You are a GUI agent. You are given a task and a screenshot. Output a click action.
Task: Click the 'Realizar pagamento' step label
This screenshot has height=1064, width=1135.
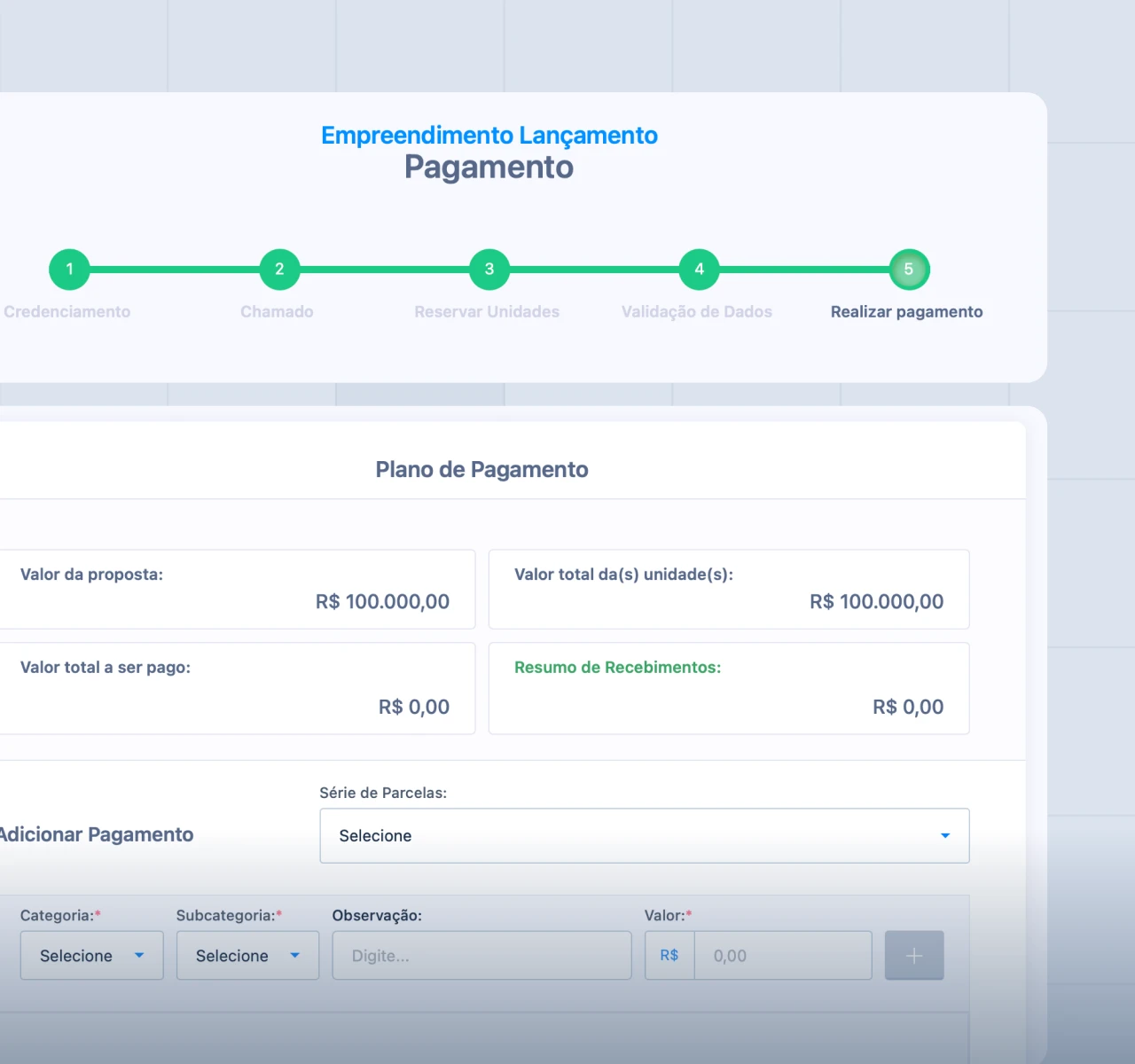click(x=906, y=311)
